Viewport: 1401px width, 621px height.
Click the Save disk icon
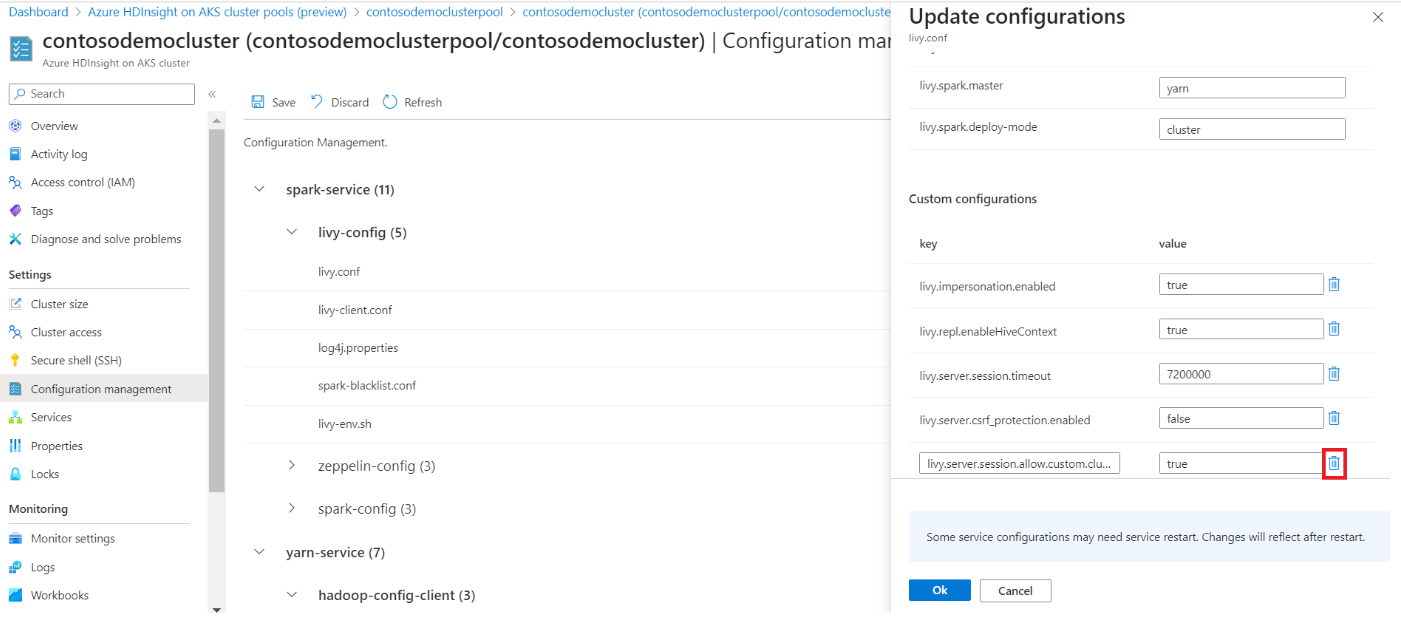pyautogui.click(x=258, y=102)
